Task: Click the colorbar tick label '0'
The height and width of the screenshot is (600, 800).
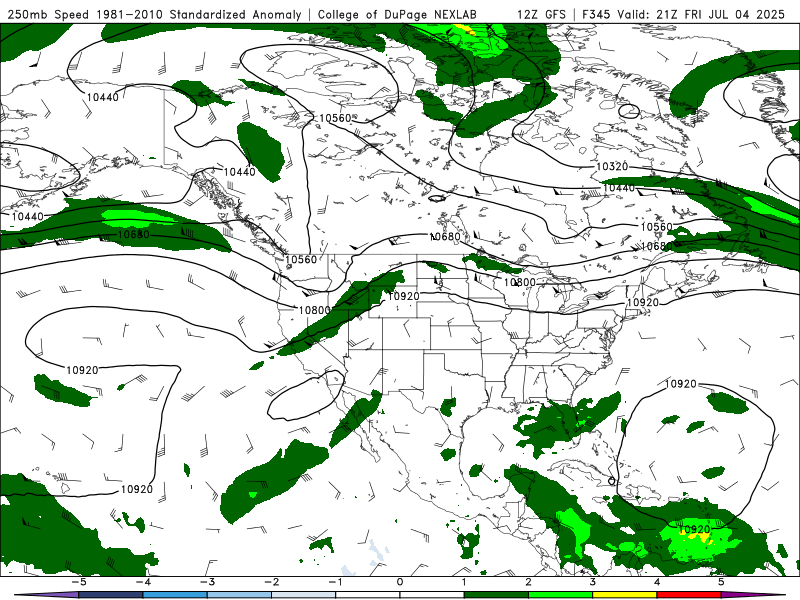Action: tap(400, 582)
